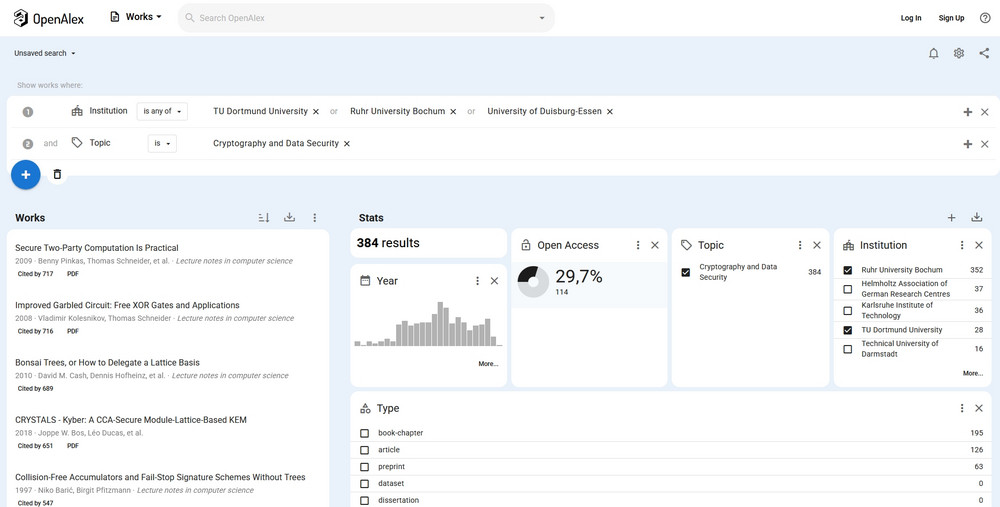1000x507 pixels.
Task: Click the Log In link
Action: coord(911,17)
